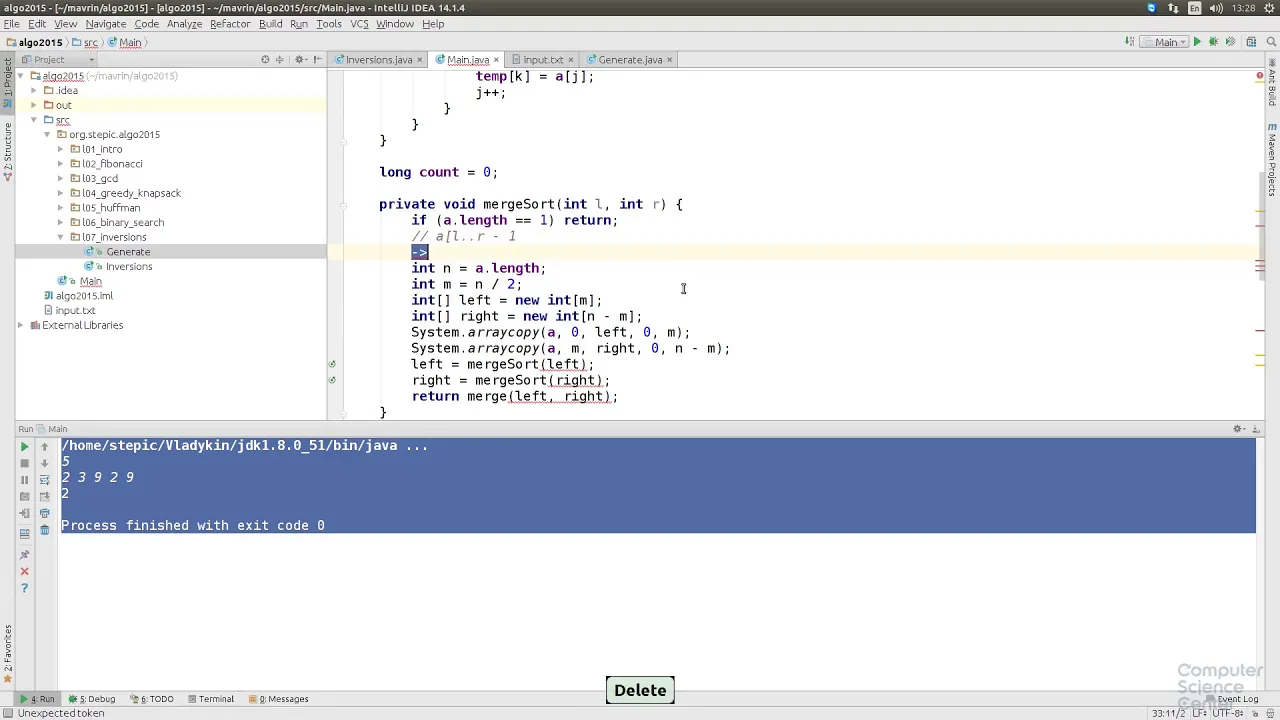Viewport: 1280px width, 720px height.
Task: Click the src breadcrumb in the navigation bar
Action: [x=85, y=42]
